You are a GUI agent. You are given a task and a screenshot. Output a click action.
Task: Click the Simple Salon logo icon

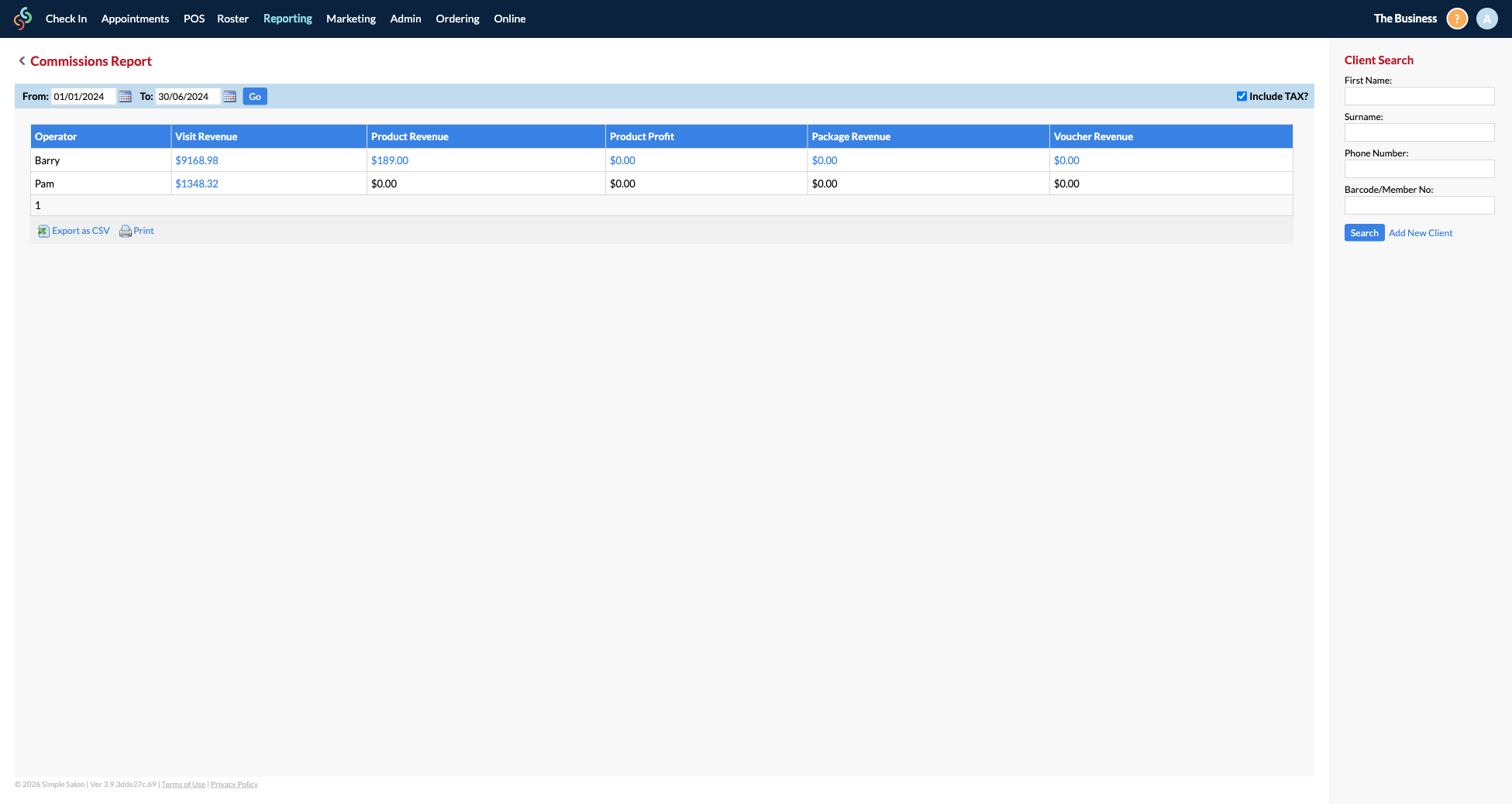coord(22,19)
